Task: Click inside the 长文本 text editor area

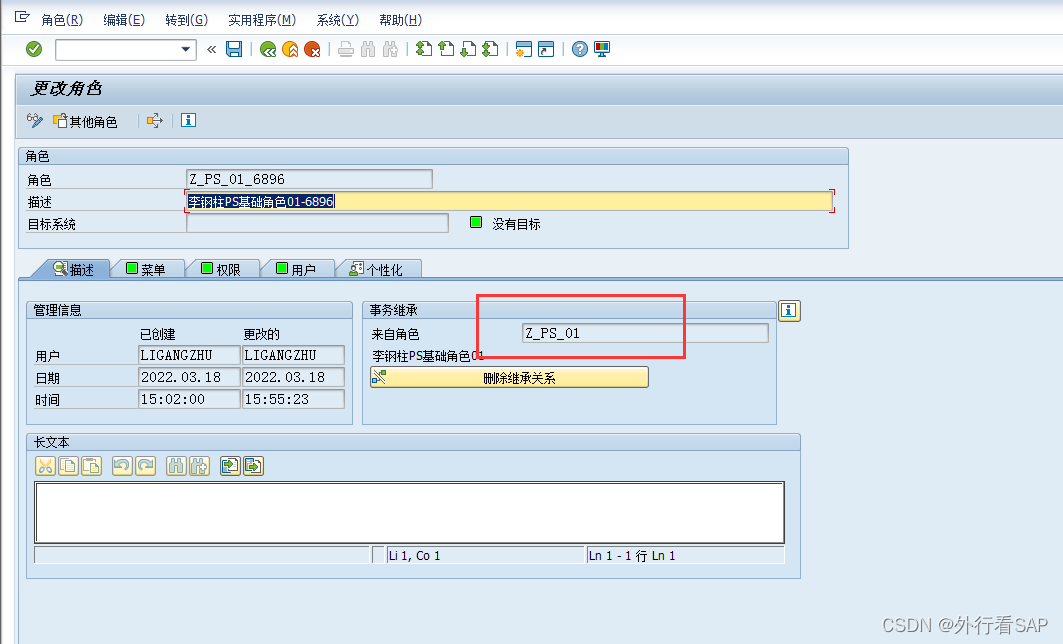Action: tap(409, 512)
